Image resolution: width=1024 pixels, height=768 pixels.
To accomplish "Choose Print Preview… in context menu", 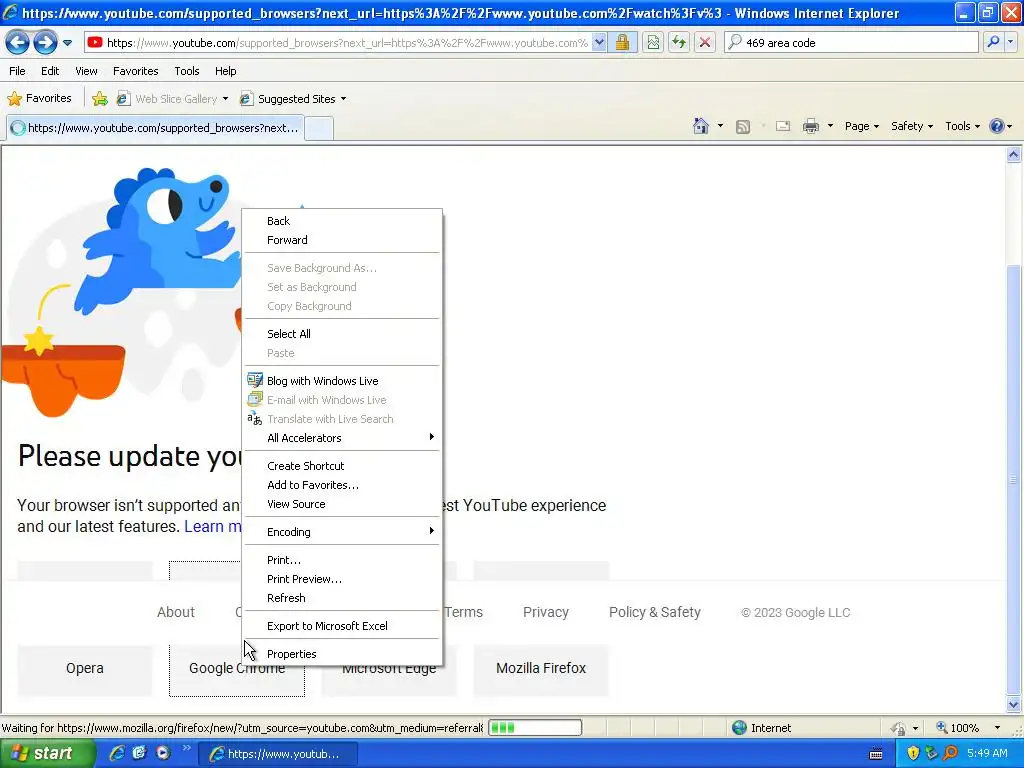I will (x=342, y=579).
